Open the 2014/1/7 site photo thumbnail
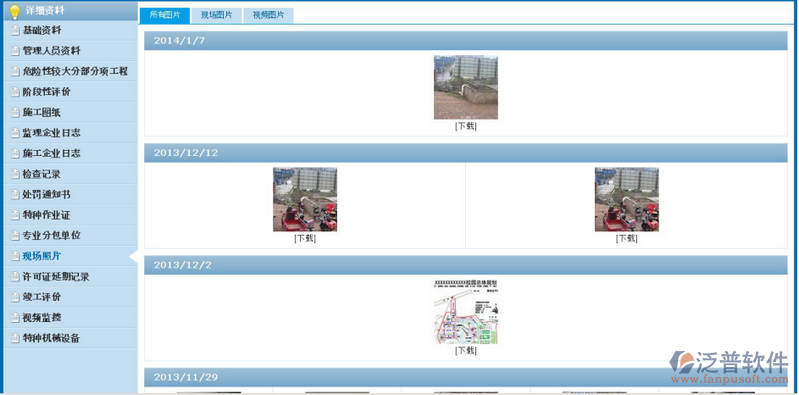 click(466, 87)
